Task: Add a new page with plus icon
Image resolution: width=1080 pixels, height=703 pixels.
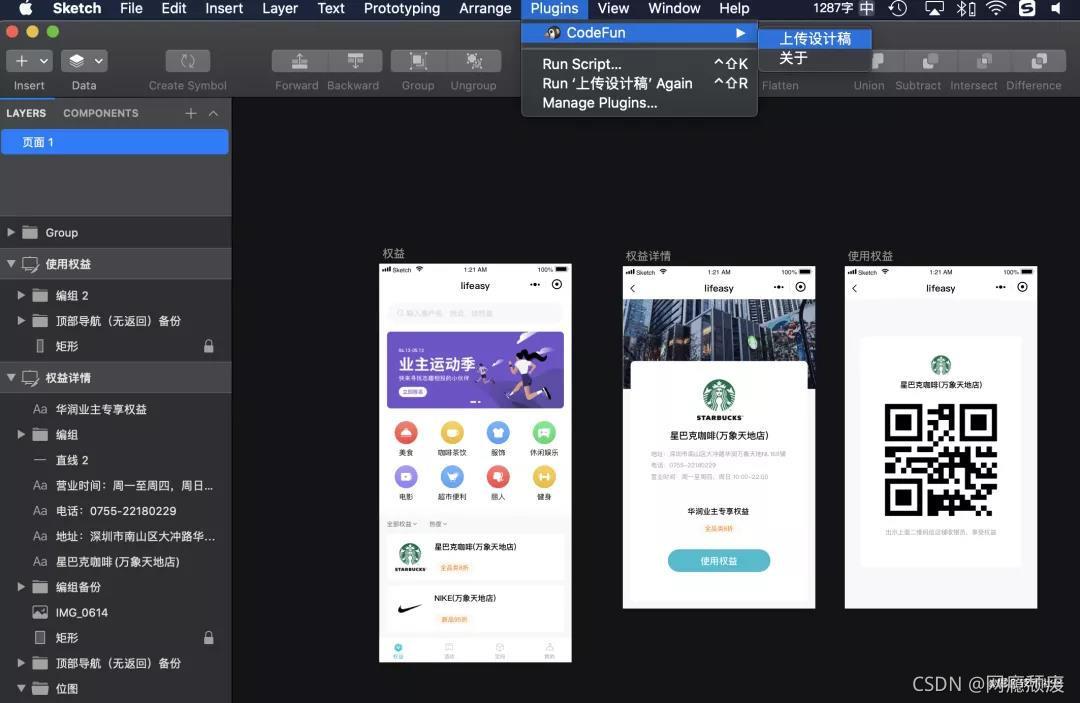Action: 191,113
